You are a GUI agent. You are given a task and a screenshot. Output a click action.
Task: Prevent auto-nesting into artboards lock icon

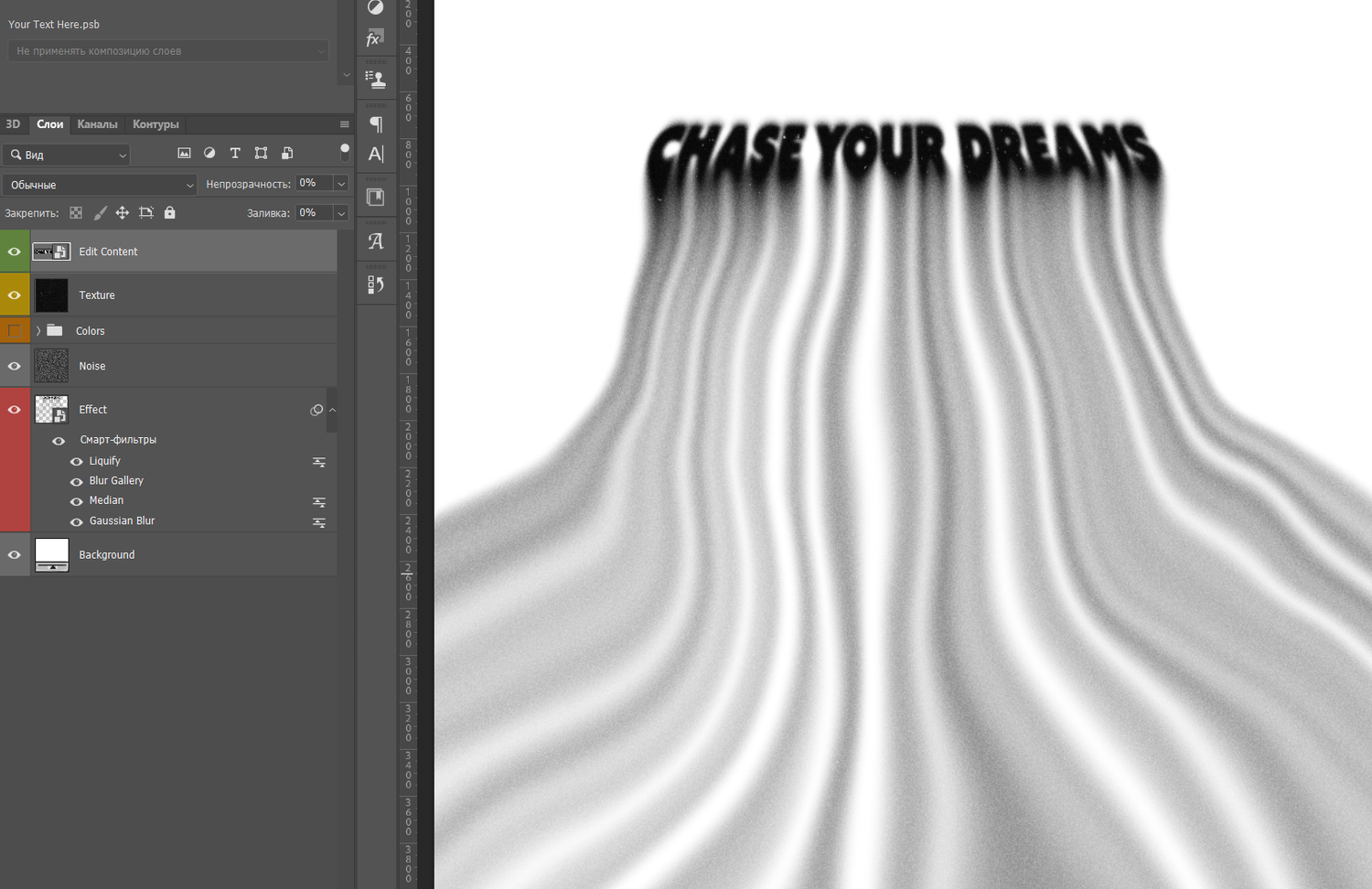pyautogui.click(x=145, y=213)
